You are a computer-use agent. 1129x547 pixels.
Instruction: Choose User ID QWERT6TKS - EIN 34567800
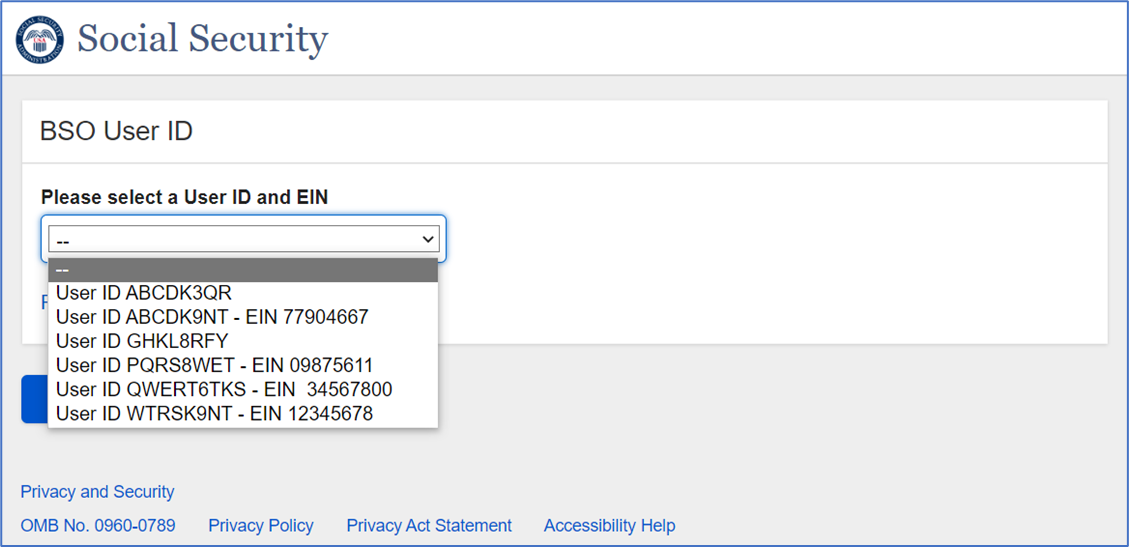point(224,389)
